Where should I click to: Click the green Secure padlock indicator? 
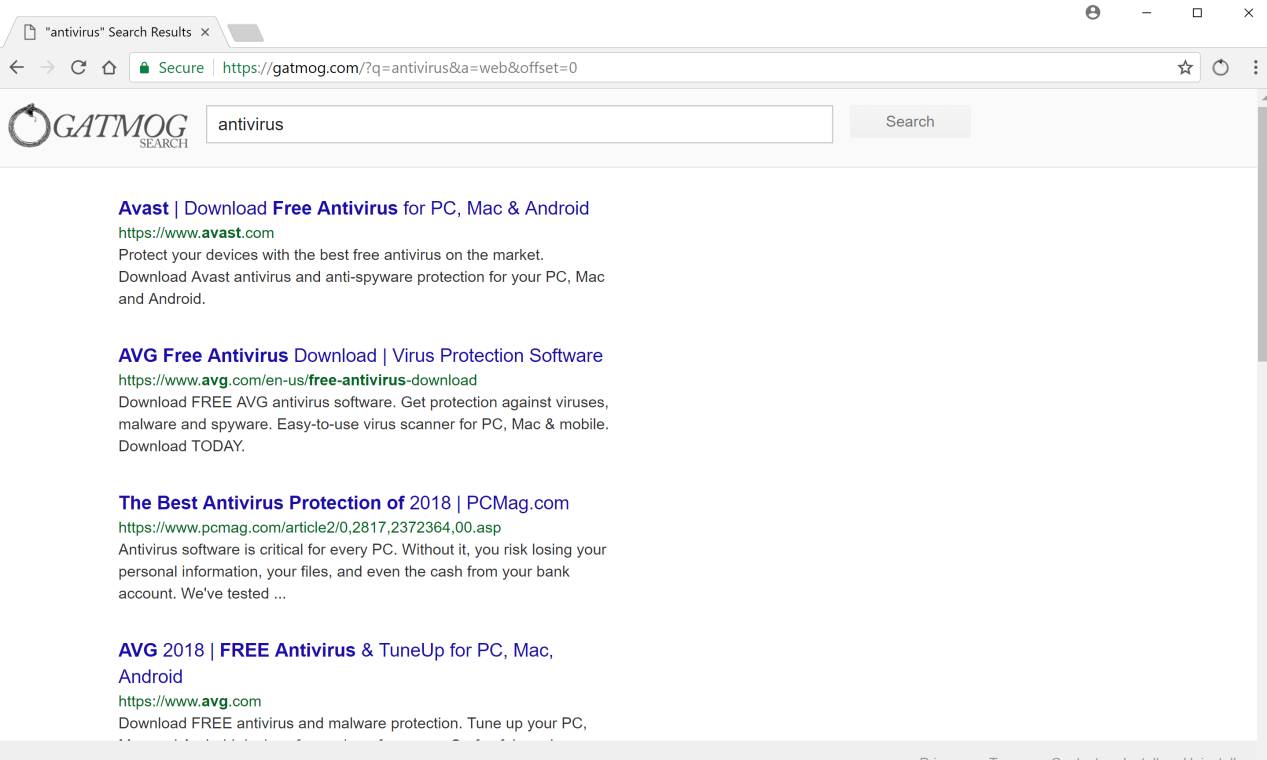click(x=171, y=68)
